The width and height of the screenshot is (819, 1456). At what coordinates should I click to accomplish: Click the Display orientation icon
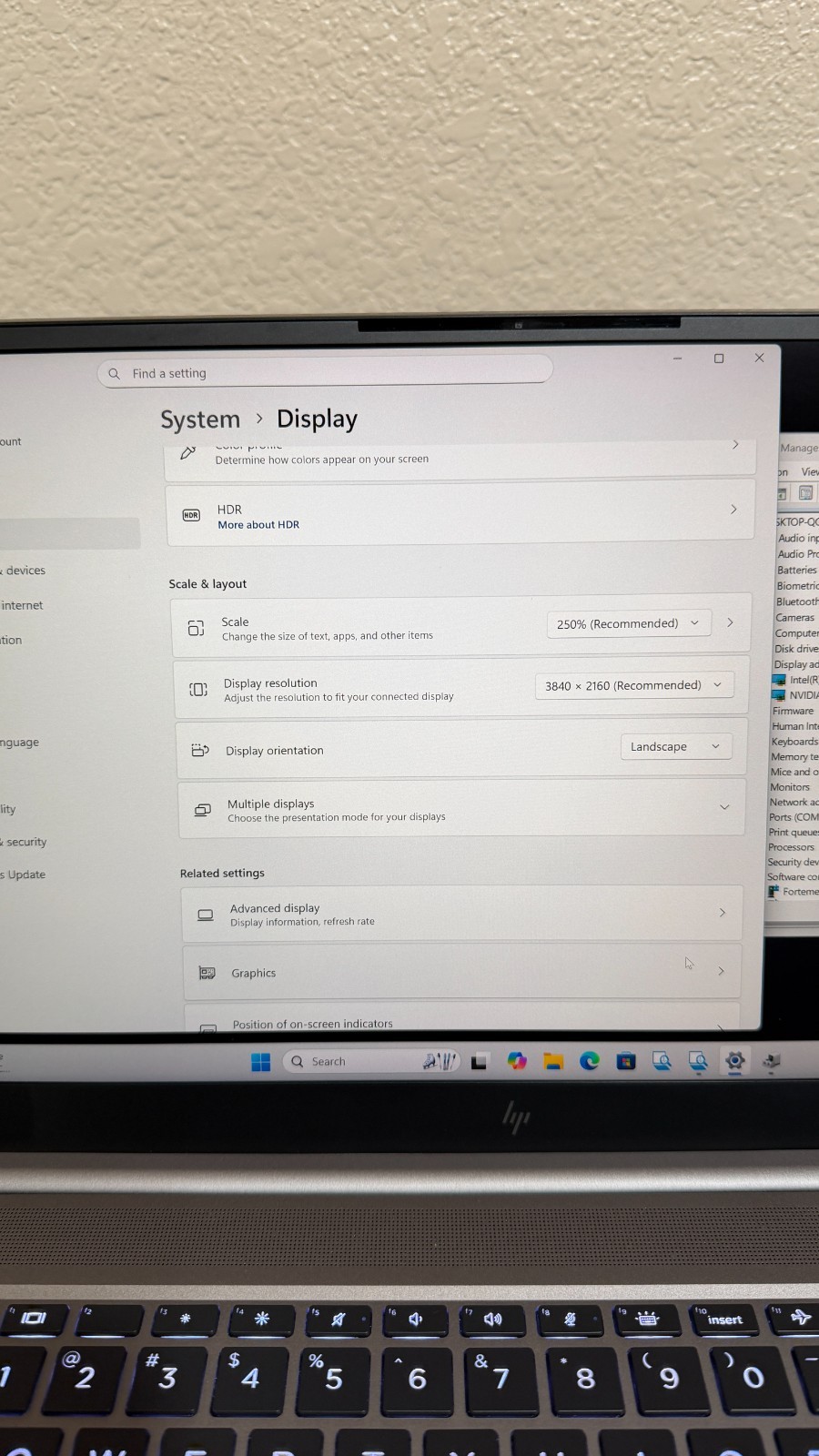(x=200, y=750)
